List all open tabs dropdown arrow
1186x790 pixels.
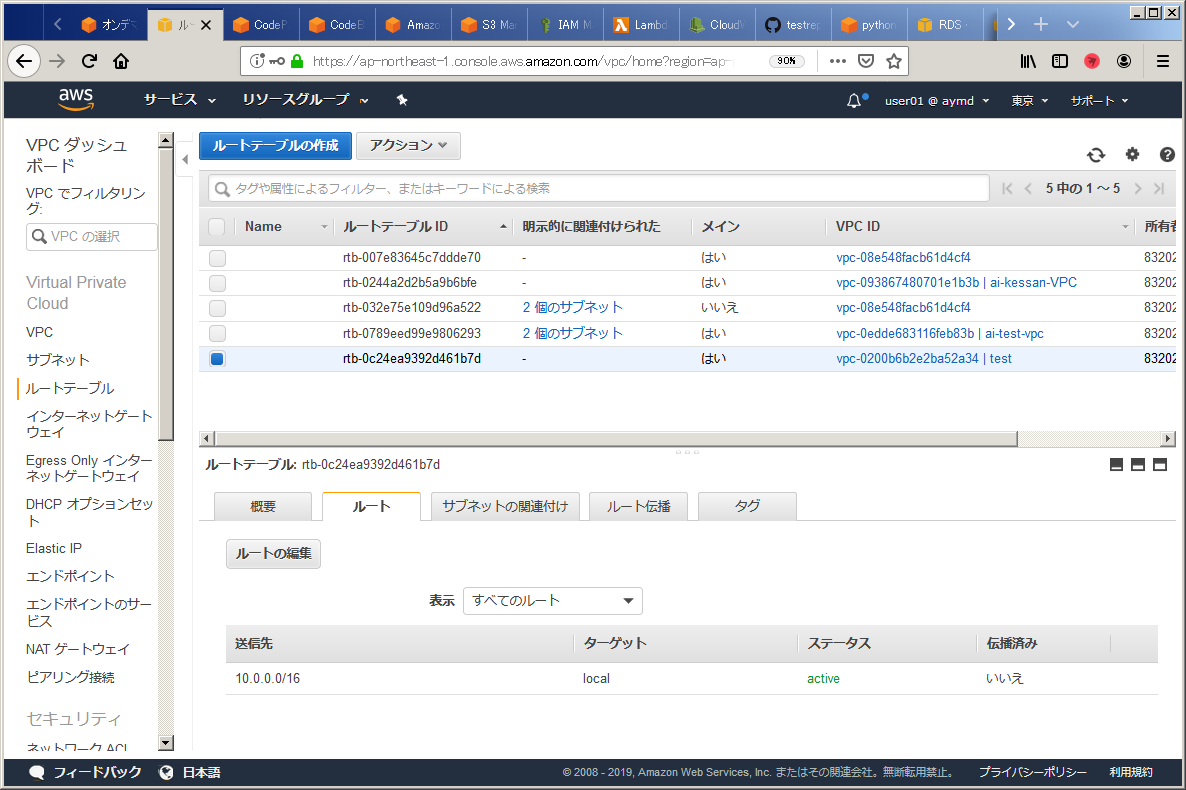click(x=1072, y=24)
